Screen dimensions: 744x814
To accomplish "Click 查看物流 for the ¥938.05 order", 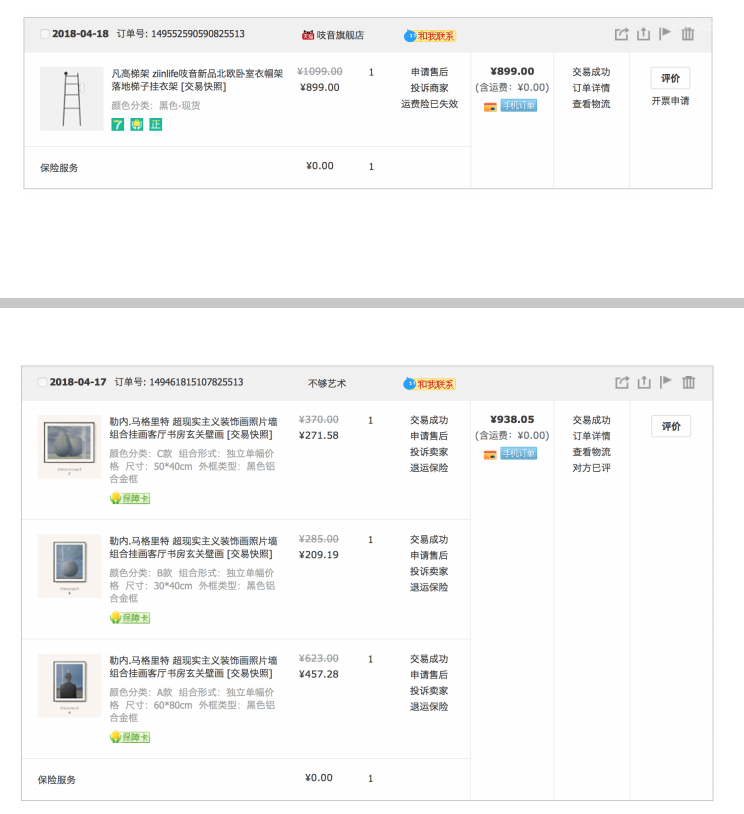I will pos(591,452).
